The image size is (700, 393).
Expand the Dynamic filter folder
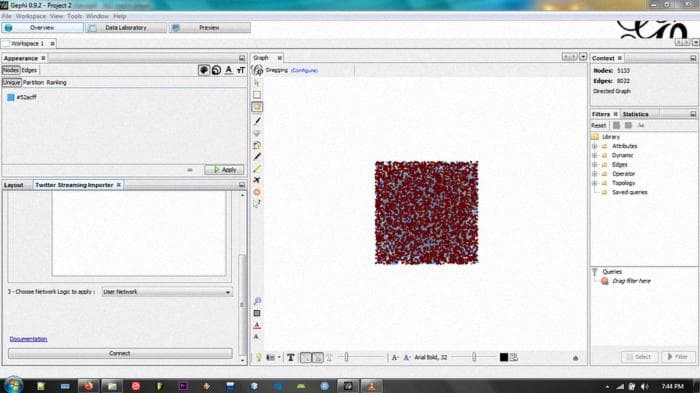(595, 155)
